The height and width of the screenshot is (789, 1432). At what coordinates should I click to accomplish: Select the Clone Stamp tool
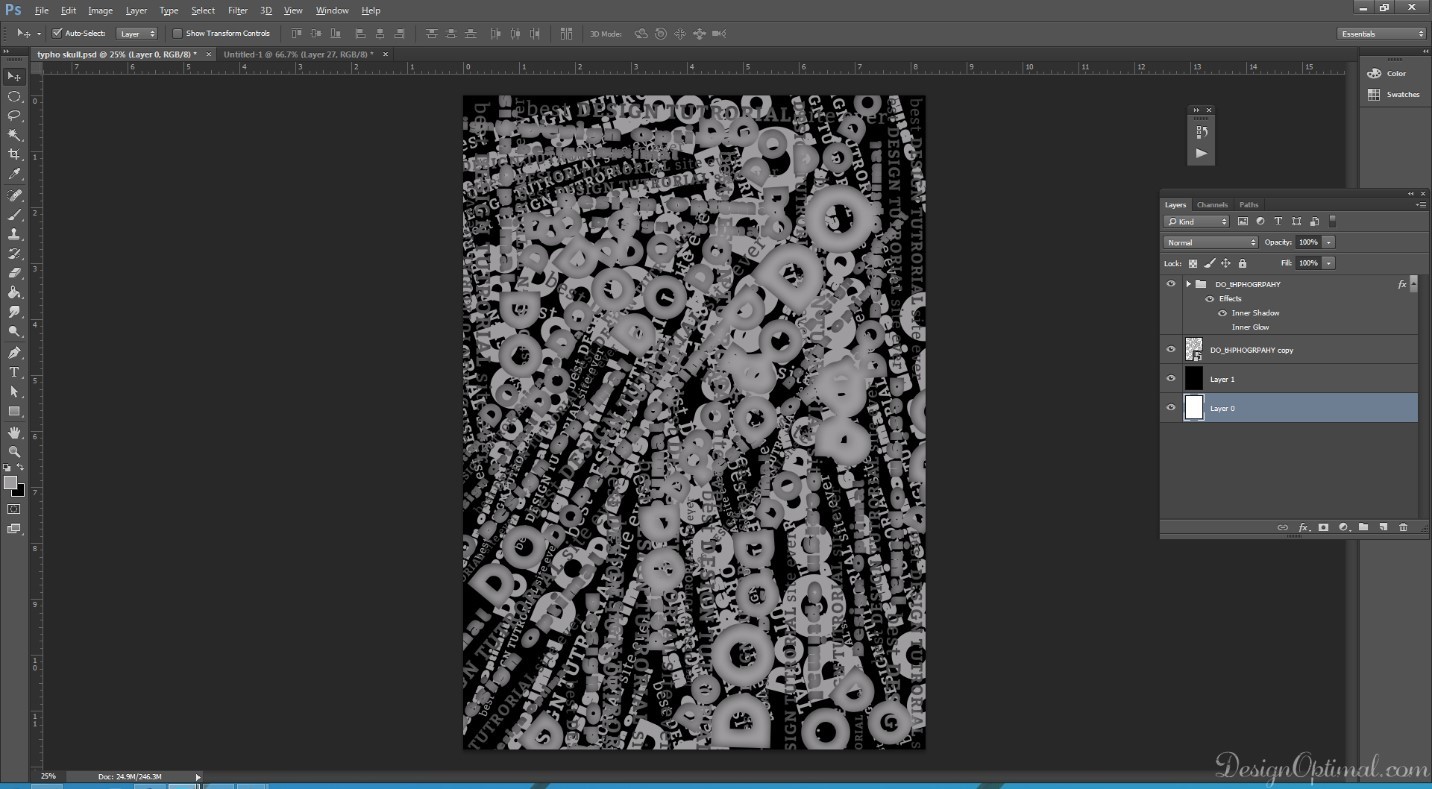click(x=14, y=234)
